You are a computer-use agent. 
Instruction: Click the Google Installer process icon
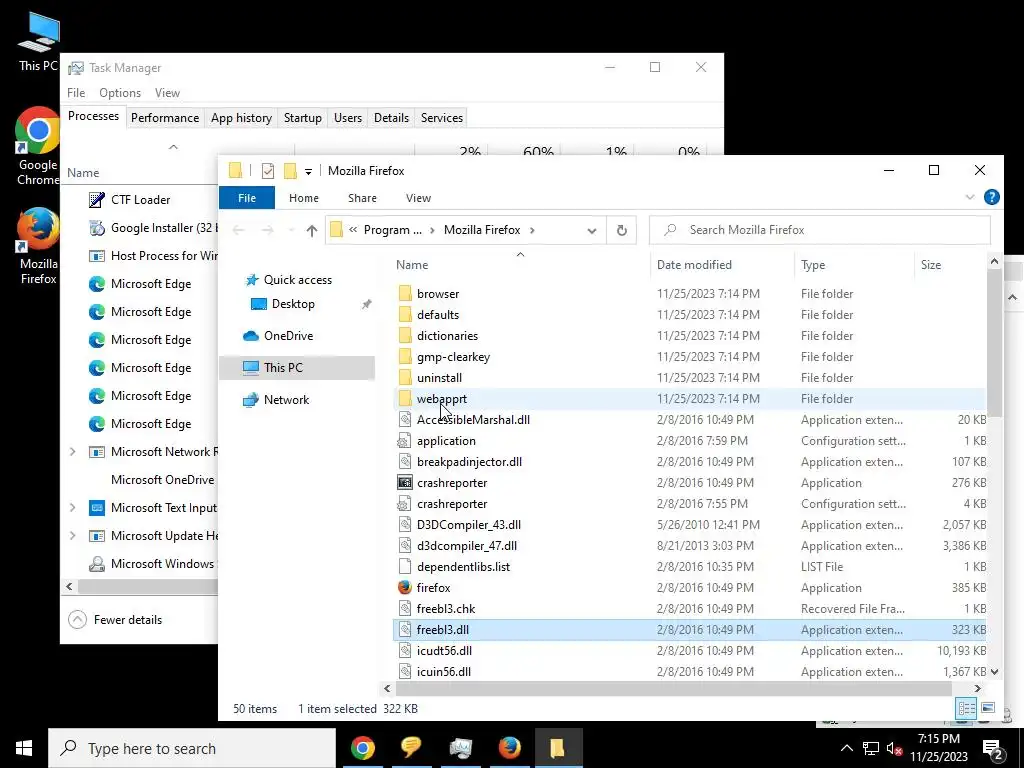click(x=97, y=228)
